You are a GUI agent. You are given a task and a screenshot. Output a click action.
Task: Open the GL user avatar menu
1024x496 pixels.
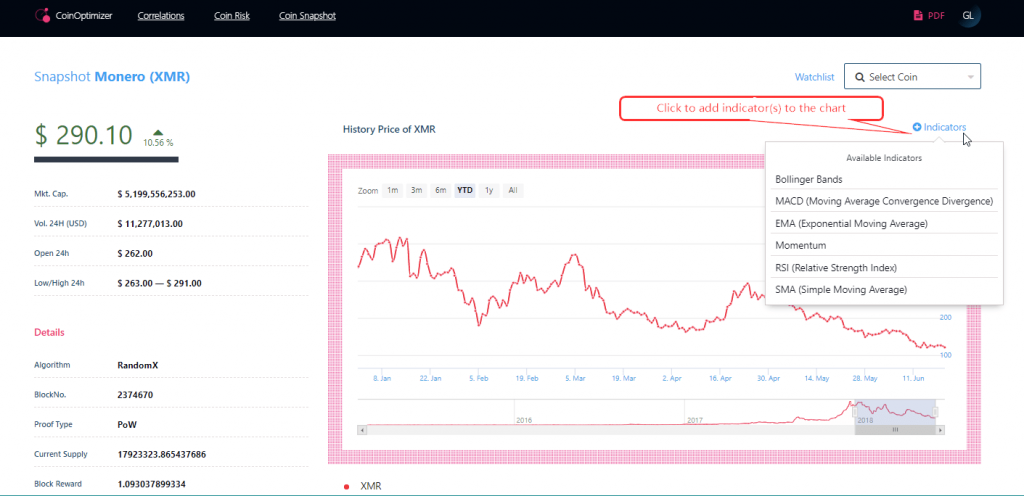(968, 16)
